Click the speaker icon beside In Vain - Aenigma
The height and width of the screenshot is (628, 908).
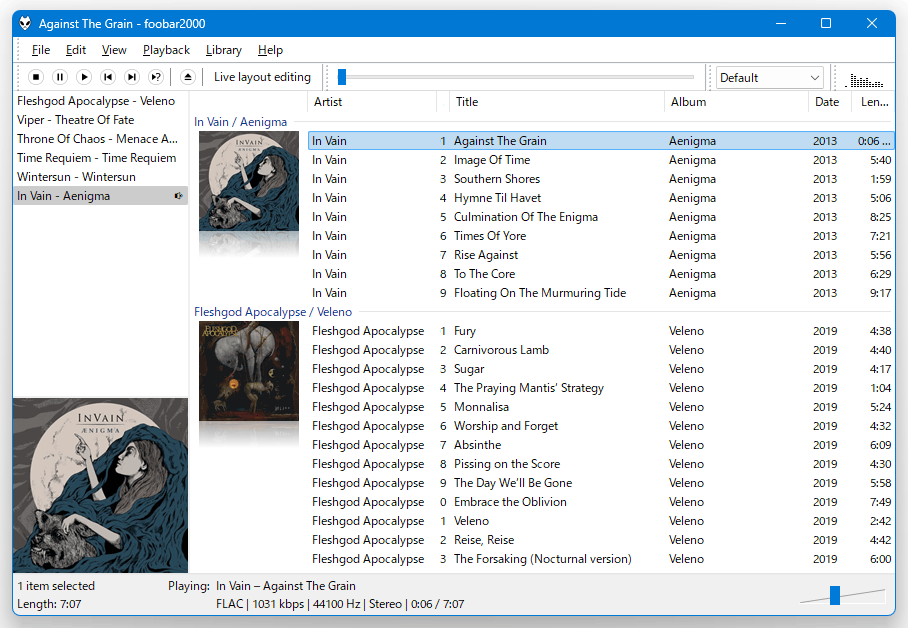click(178, 196)
